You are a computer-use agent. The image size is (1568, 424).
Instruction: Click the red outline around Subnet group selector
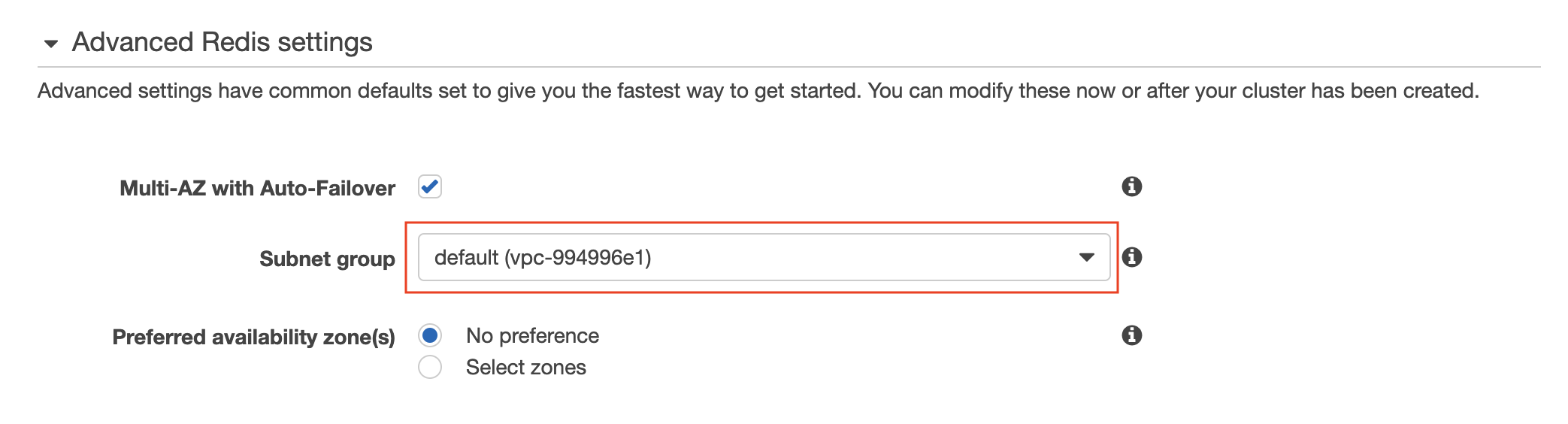762,223
